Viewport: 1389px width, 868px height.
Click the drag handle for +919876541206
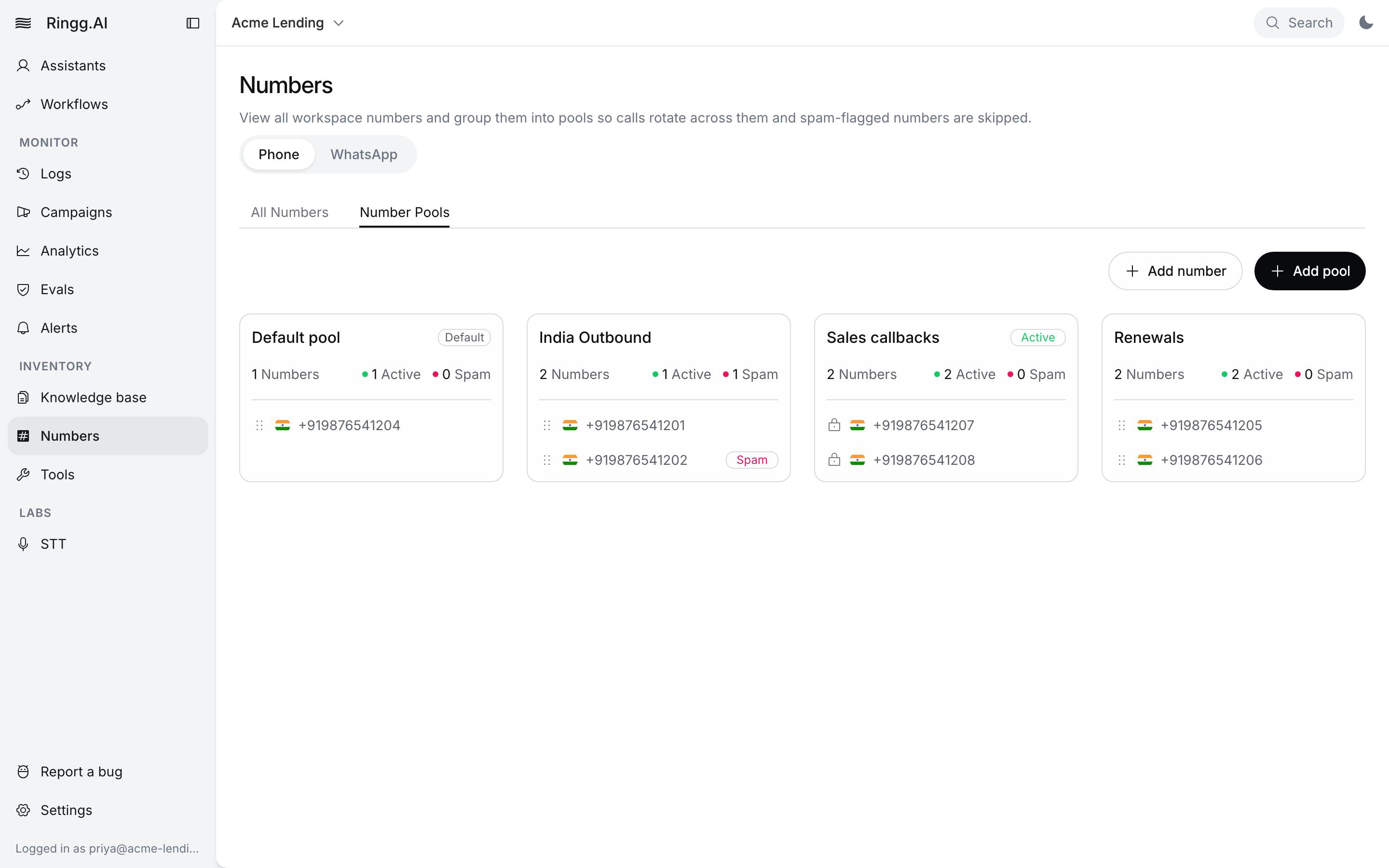coord(1122,460)
